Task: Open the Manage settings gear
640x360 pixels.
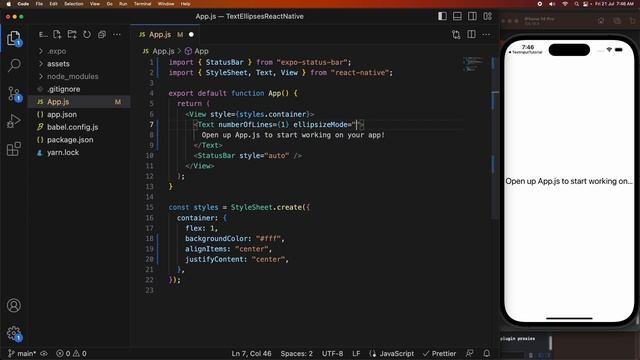Action: click(14, 333)
